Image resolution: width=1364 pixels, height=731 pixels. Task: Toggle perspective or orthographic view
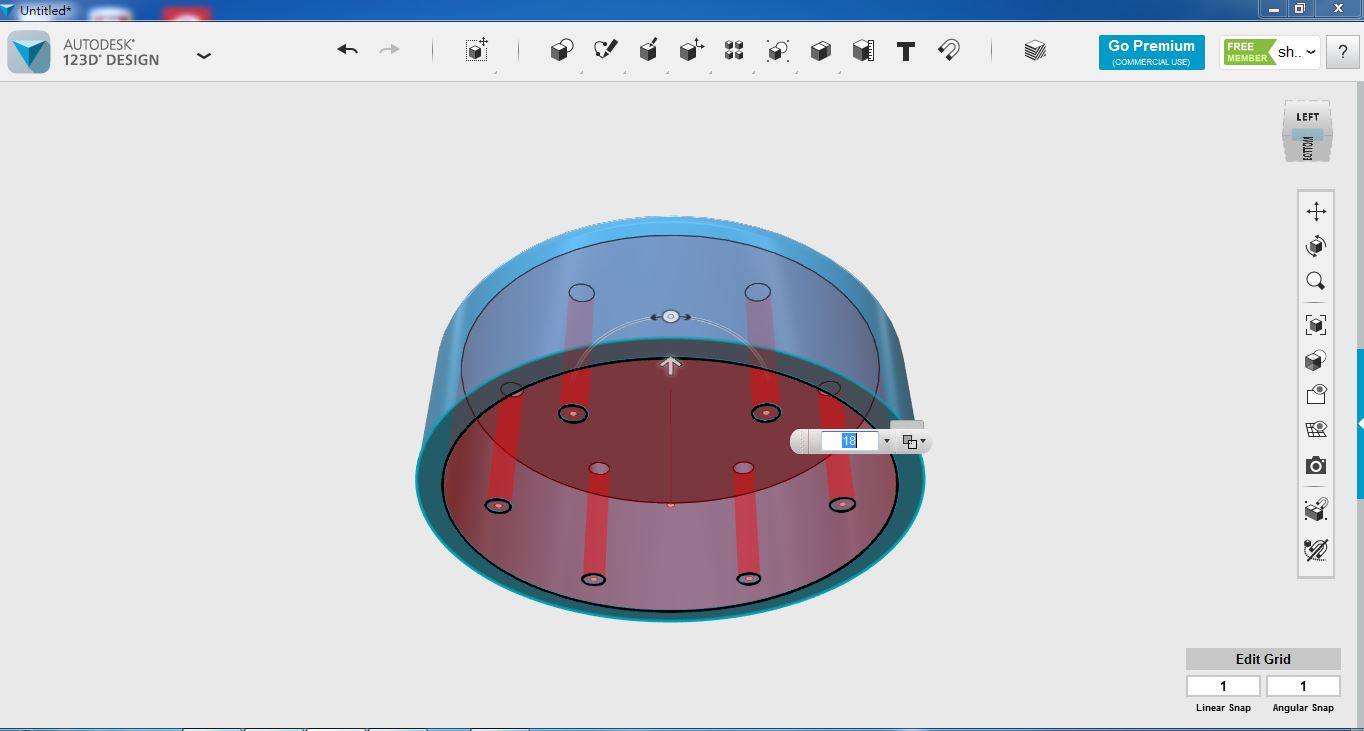tap(1316, 360)
